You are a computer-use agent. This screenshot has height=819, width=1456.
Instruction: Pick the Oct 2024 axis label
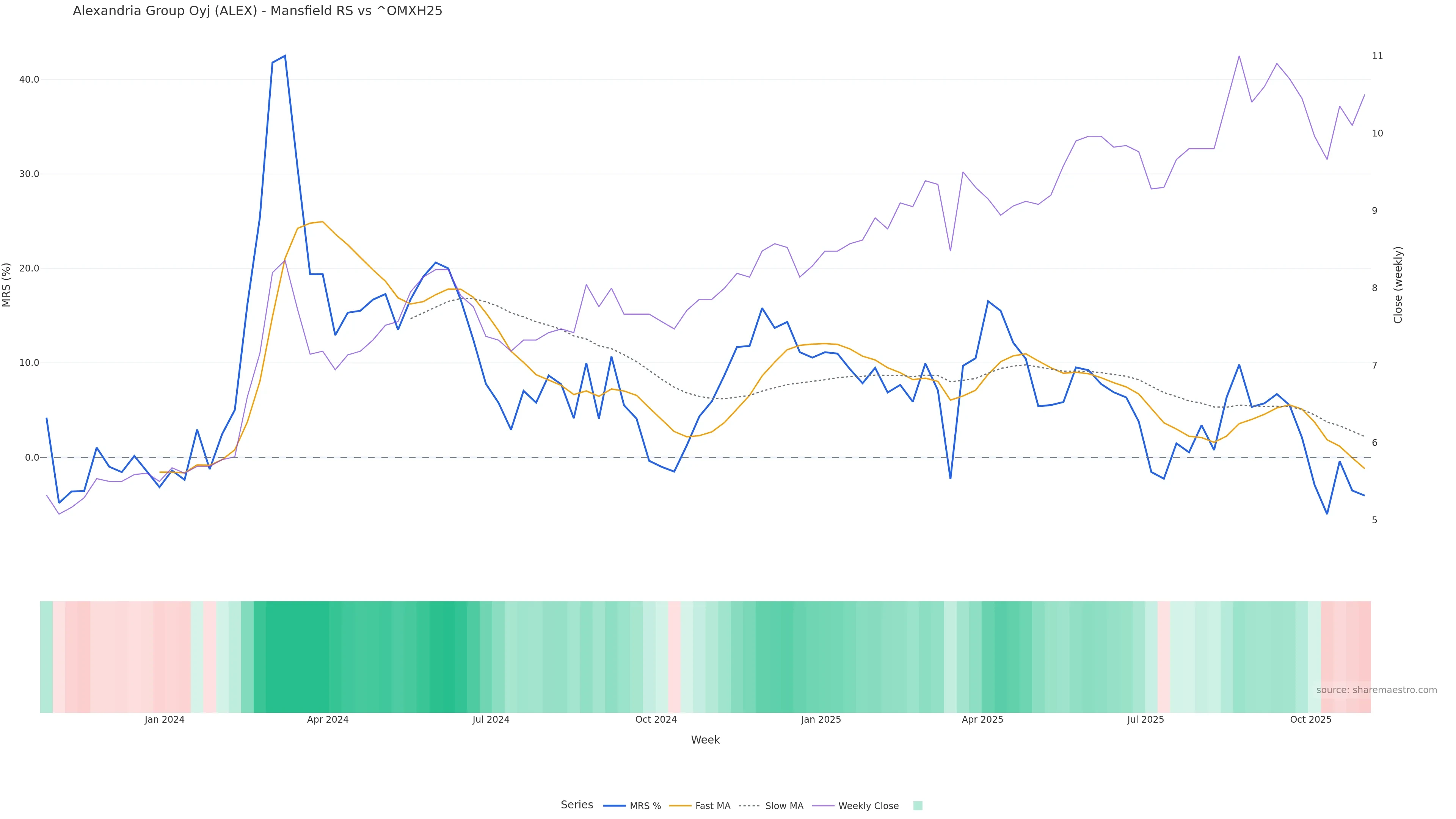click(656, 720)
